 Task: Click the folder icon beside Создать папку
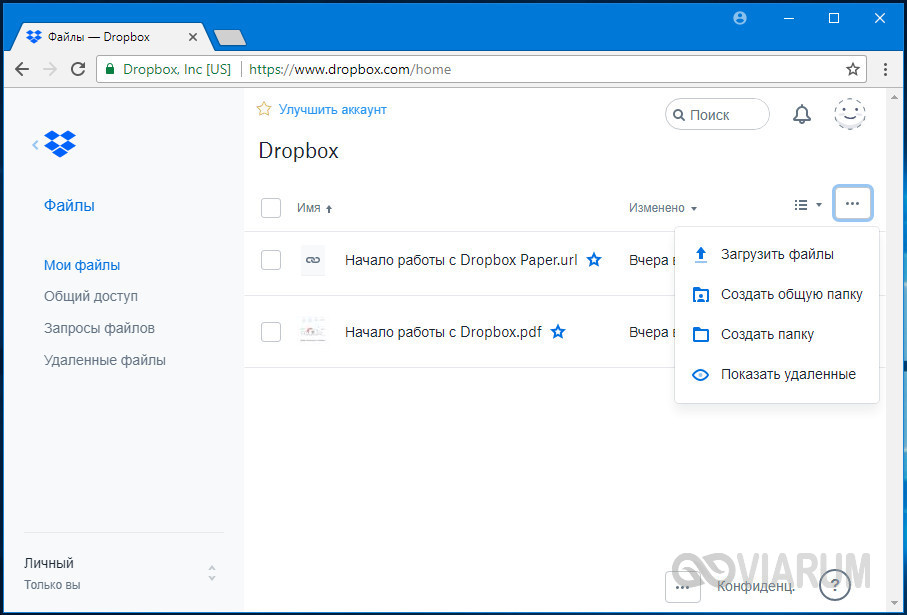pos(700,334)
